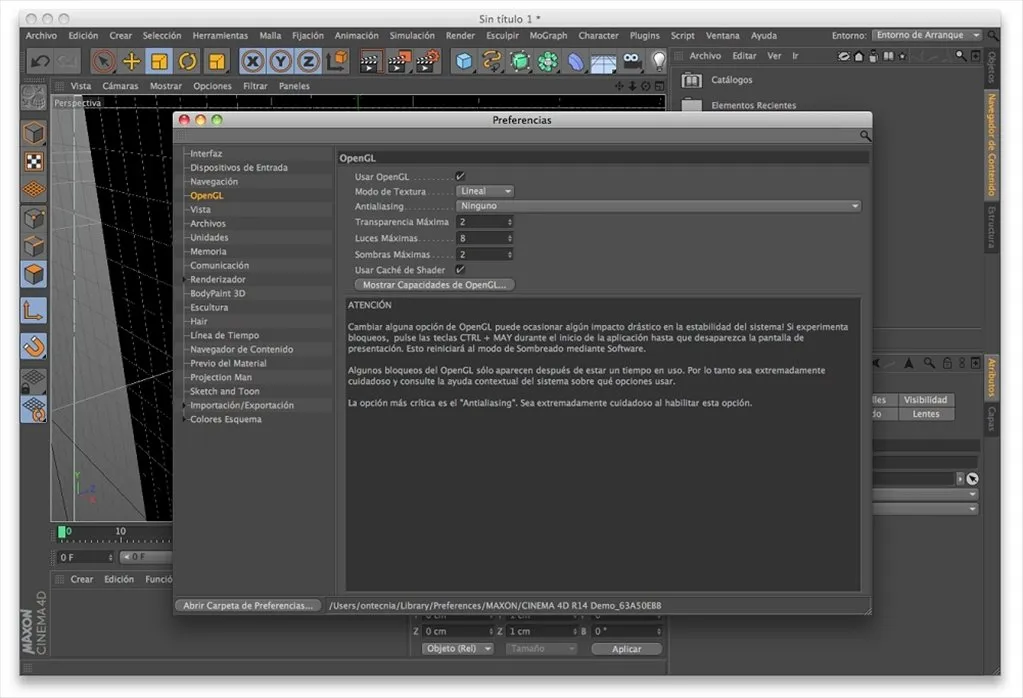Select BodyPaint 3D preferences entry

point(218,294)
